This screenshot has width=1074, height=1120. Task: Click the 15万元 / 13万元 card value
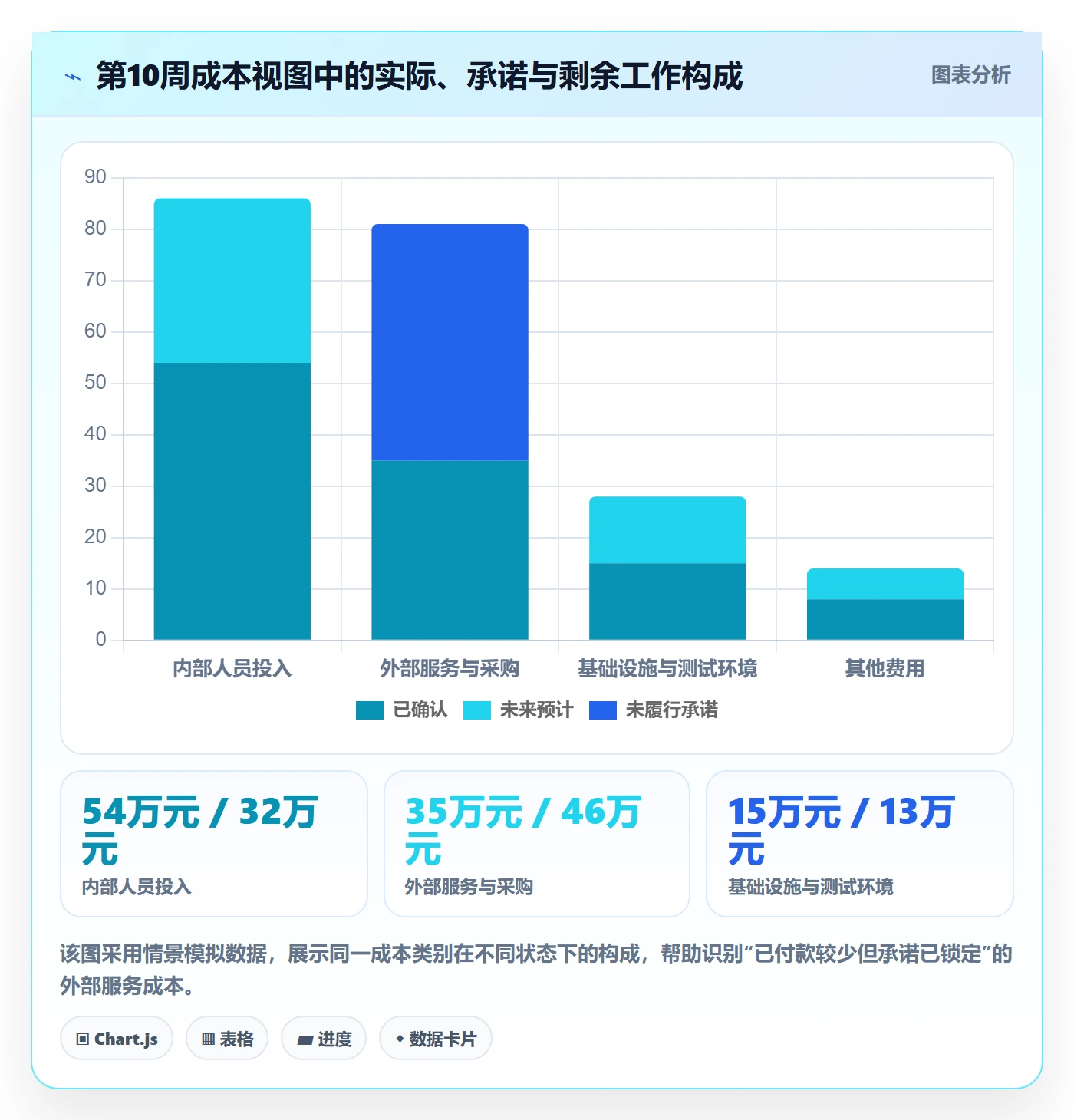click(x=842, y=831)
